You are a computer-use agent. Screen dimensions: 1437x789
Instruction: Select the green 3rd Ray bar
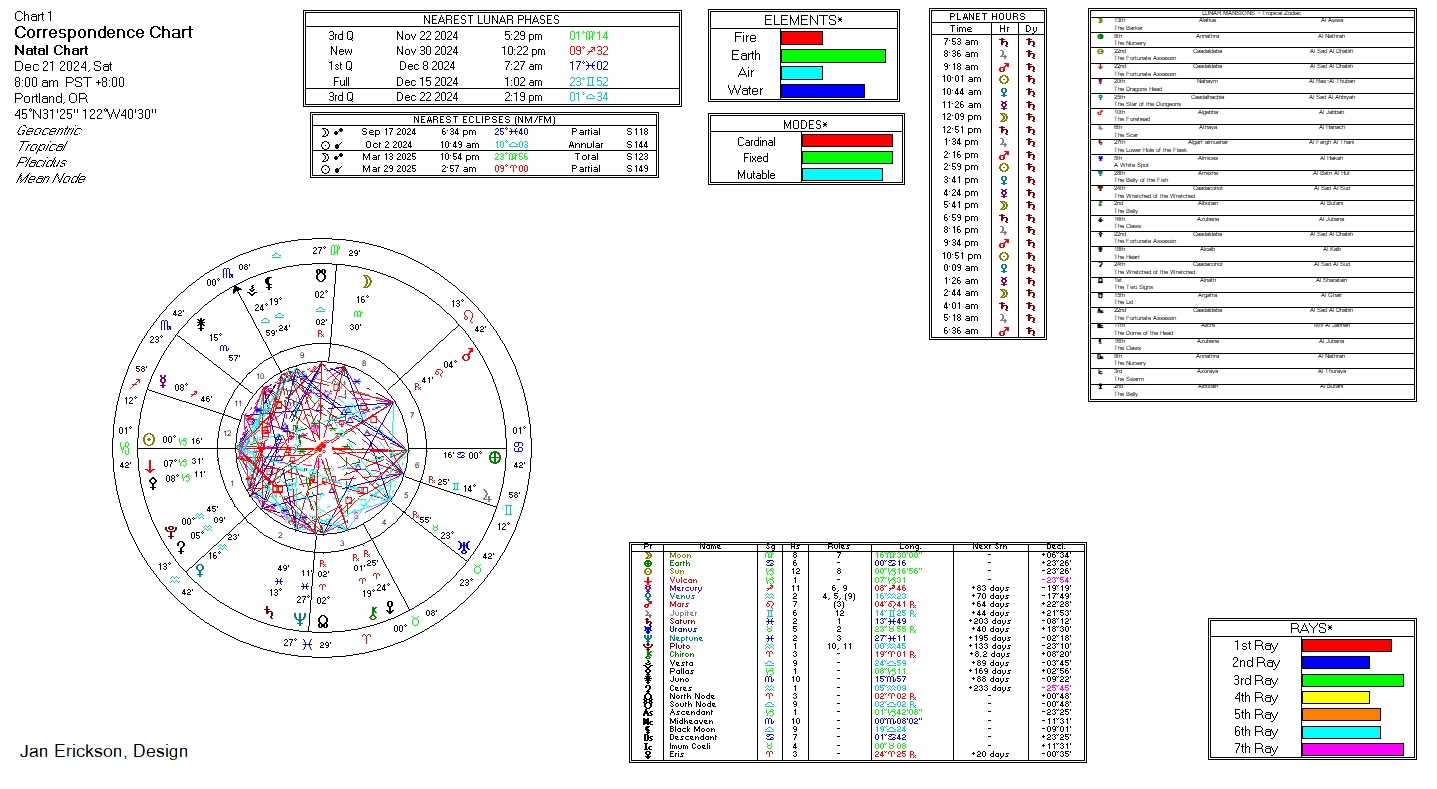(x=1352, y=680)
